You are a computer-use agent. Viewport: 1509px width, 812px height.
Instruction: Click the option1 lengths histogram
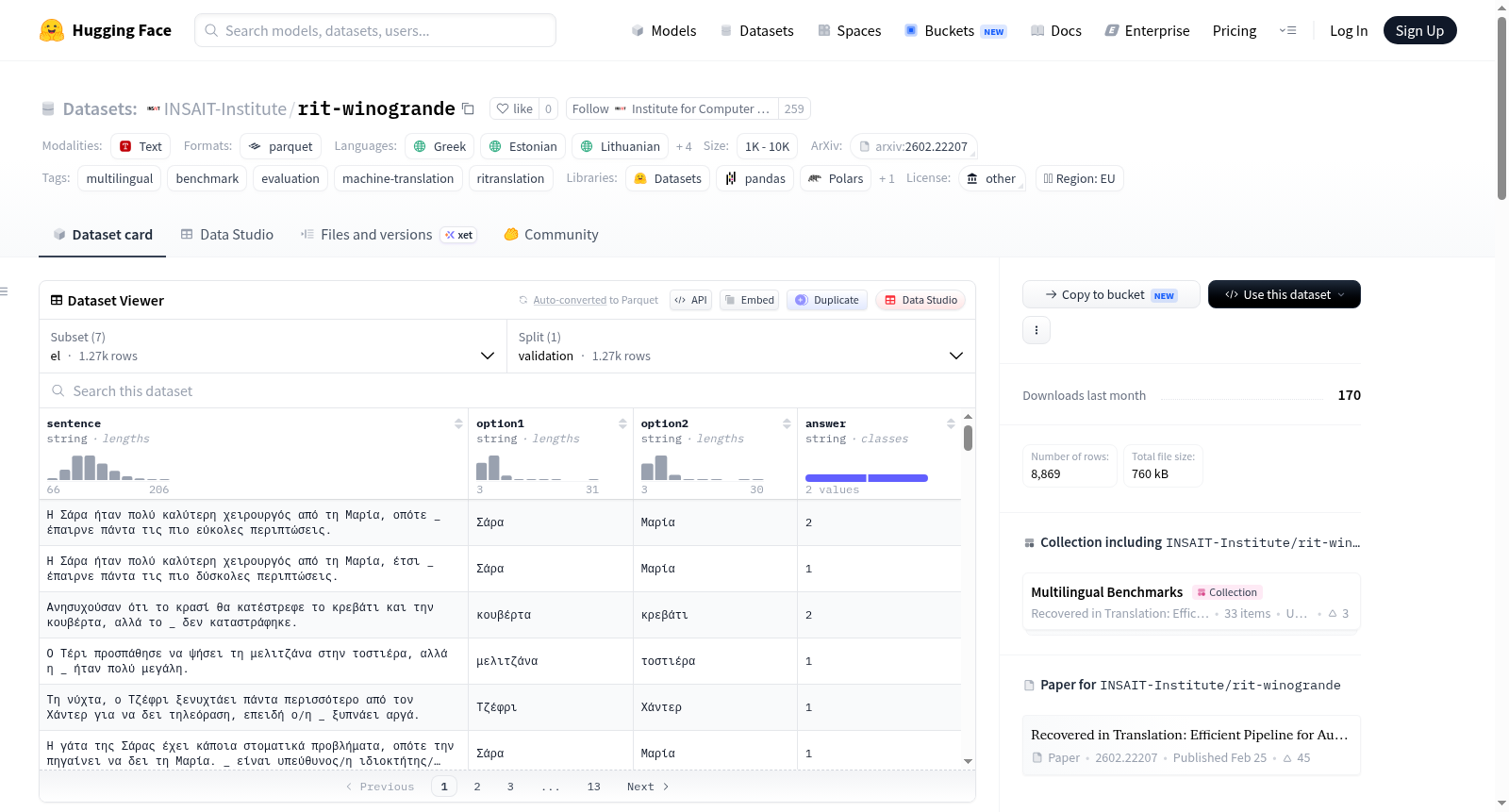(538, 468)
